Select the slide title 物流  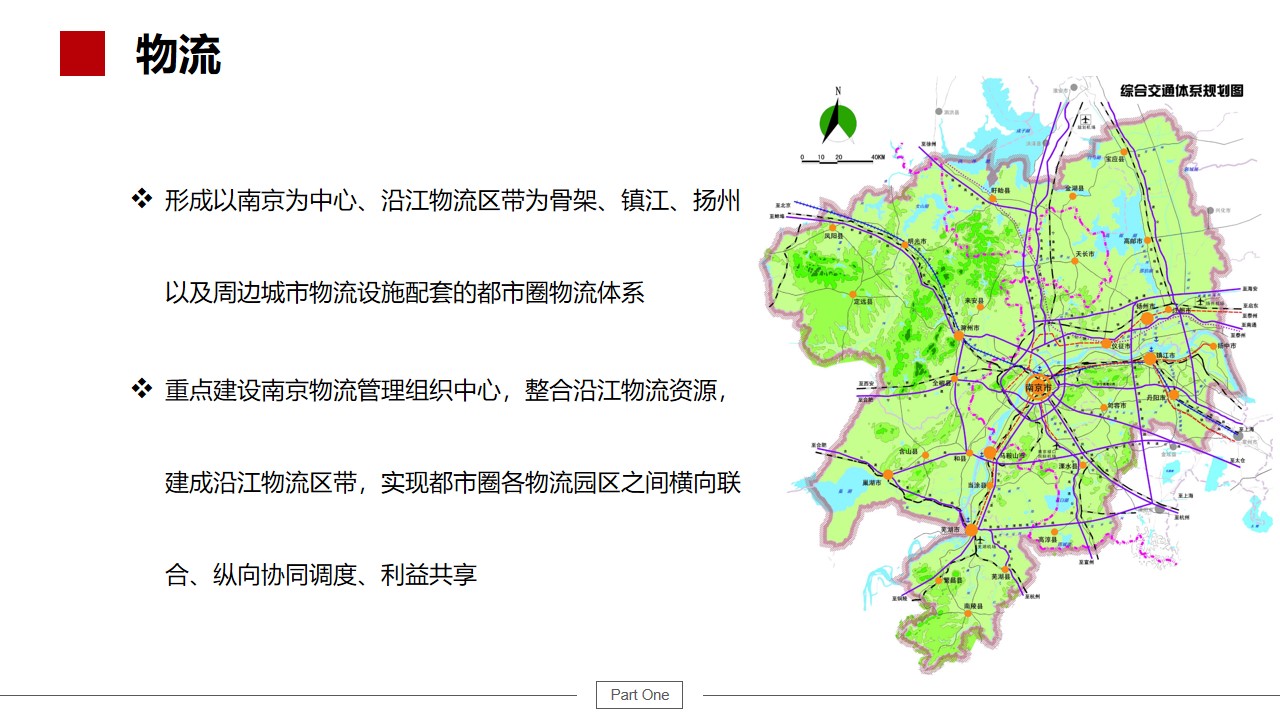pos(178,55)
